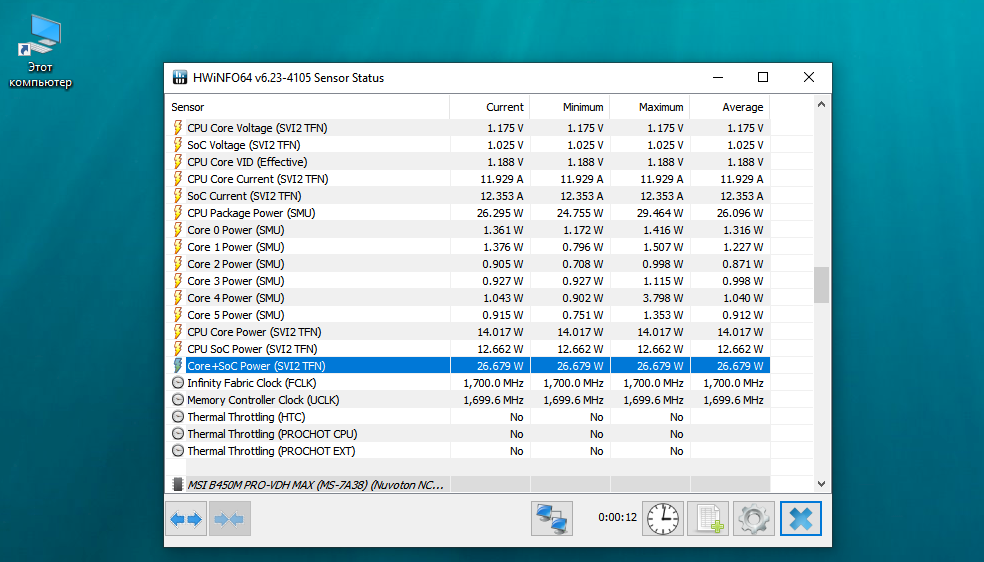Image resolution: width=984 pixels, height=562 pixels.
Task: Maximize the HWiNFO64 Sensor Status window
Action: (763, 78)
